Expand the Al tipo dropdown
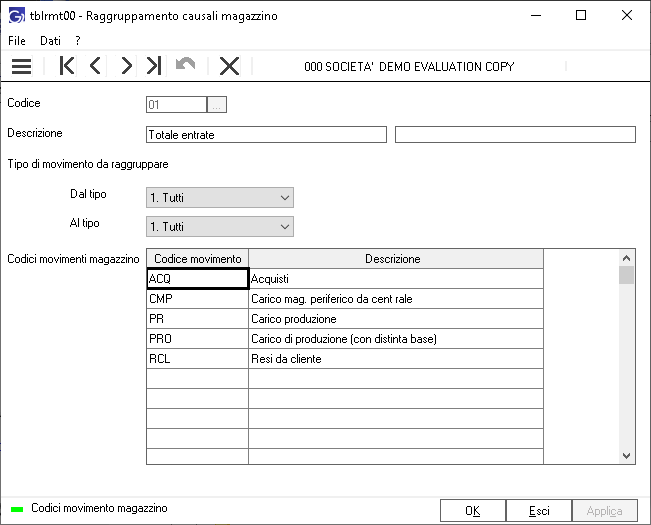The image size is (651, 525). point(220,227)
